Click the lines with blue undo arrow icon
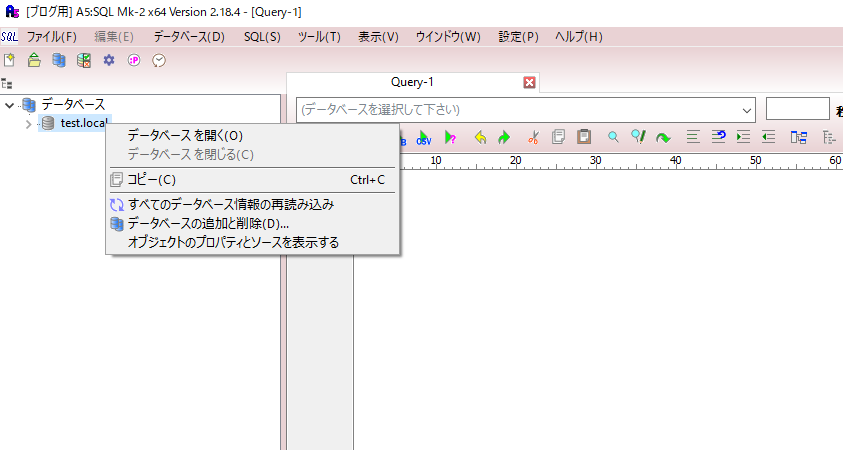Image resolution: width=843 pixels, height=450 pixels. click(x=718, y=137)
